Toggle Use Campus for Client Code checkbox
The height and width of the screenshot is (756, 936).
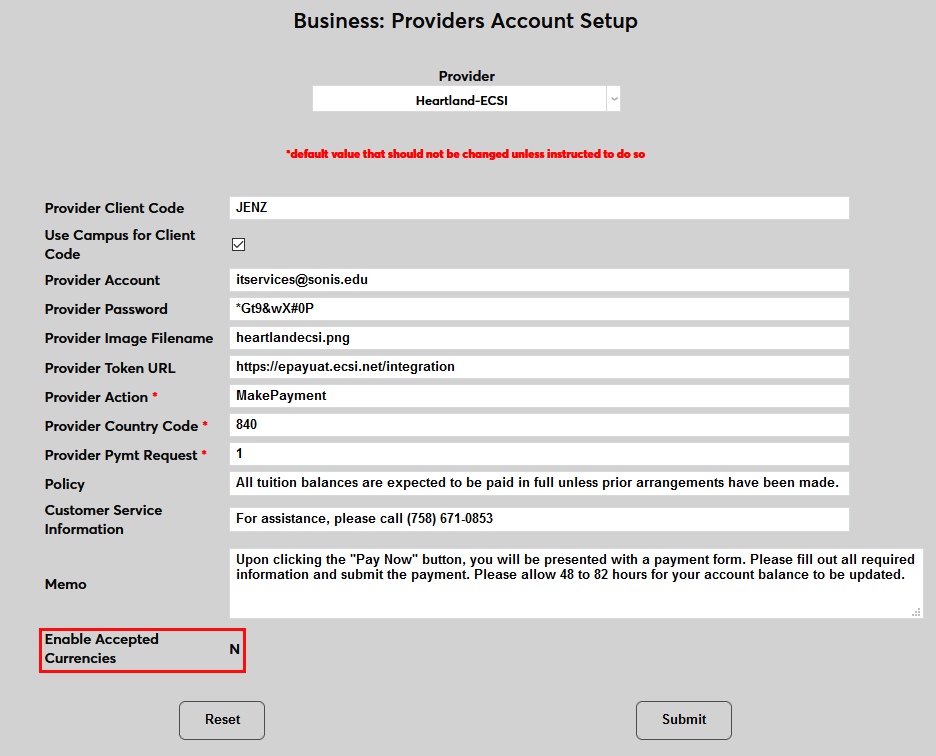coord(239,244)
